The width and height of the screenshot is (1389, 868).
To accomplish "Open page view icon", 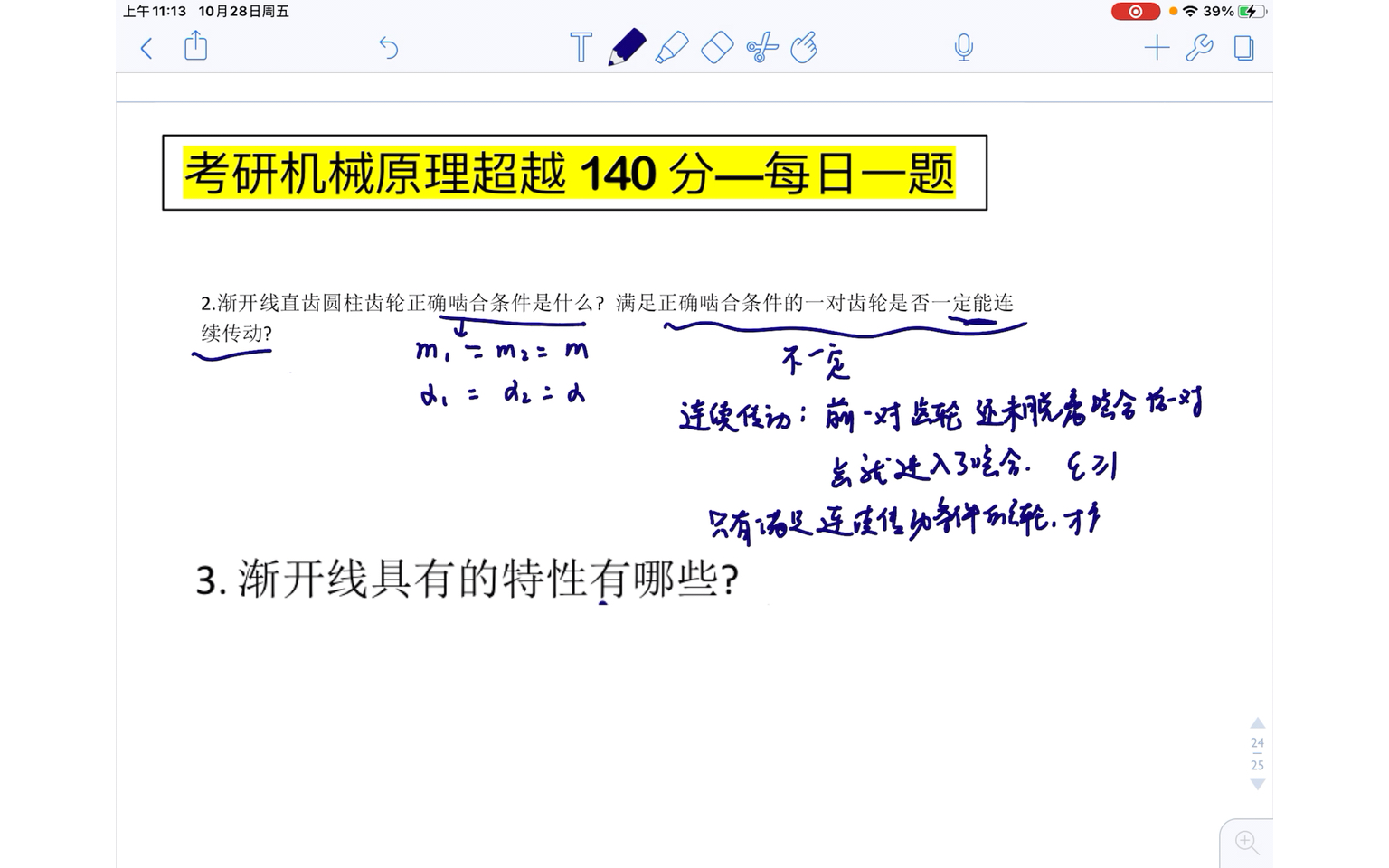I will (1244, 47).
